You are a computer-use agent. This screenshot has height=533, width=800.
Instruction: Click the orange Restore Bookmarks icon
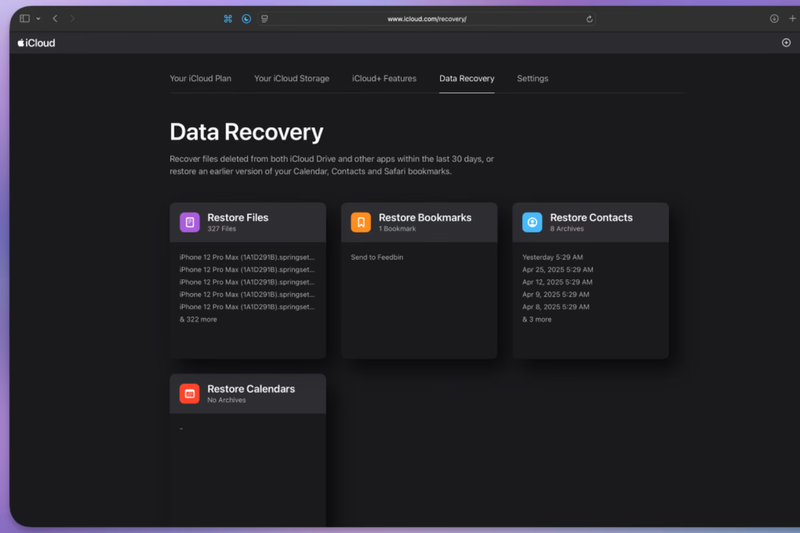click(x=361, y=222)
